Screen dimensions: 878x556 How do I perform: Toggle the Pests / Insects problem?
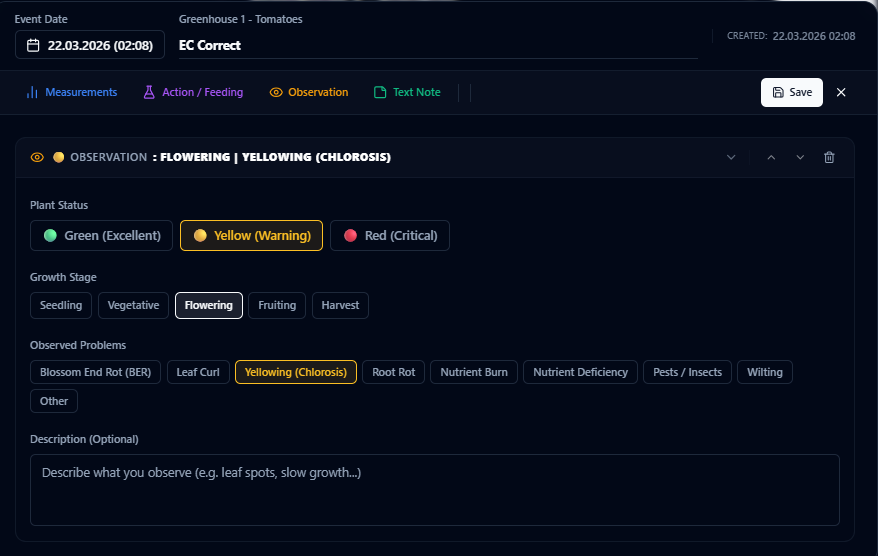(688, 372)
